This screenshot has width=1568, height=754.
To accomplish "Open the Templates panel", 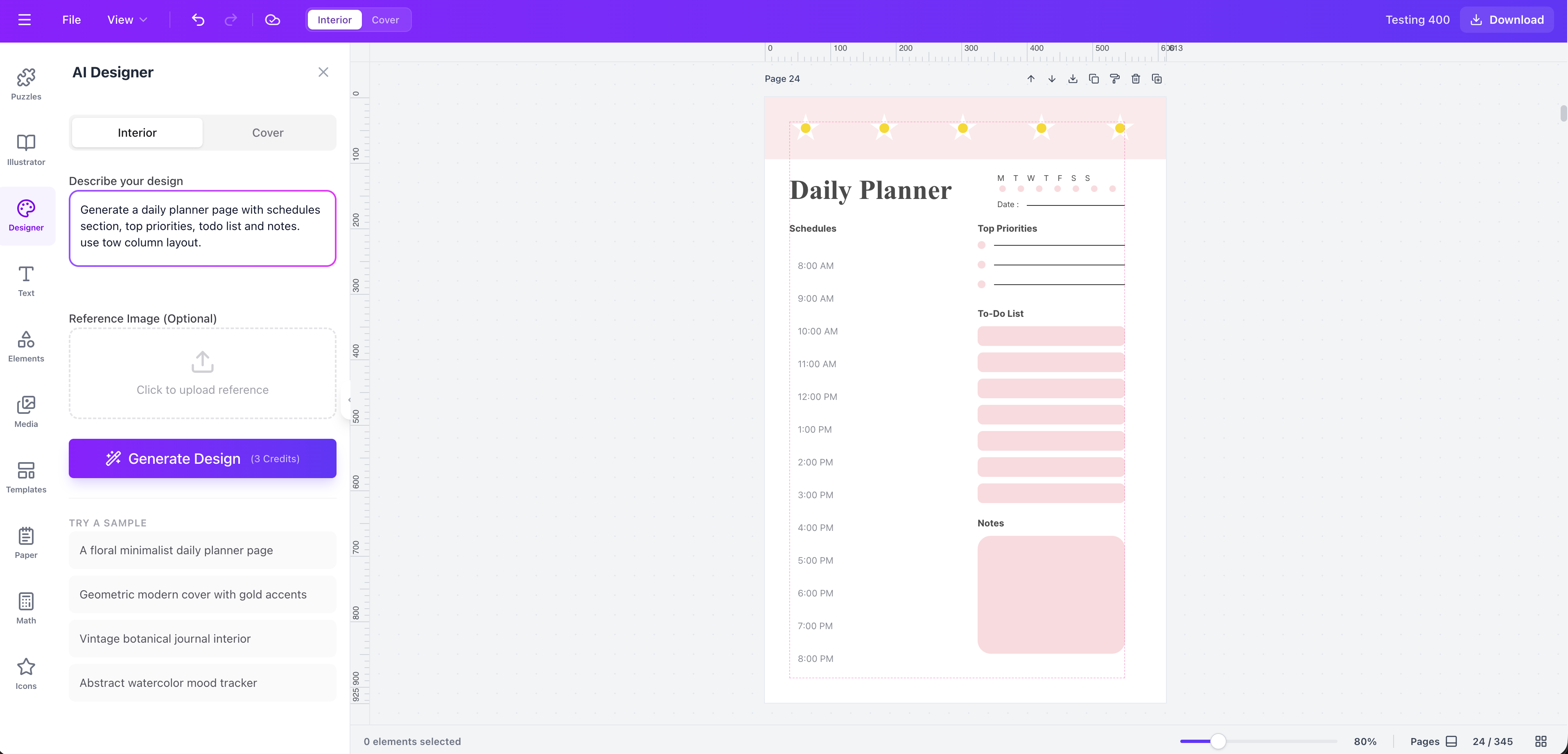I will click(25, 477).
